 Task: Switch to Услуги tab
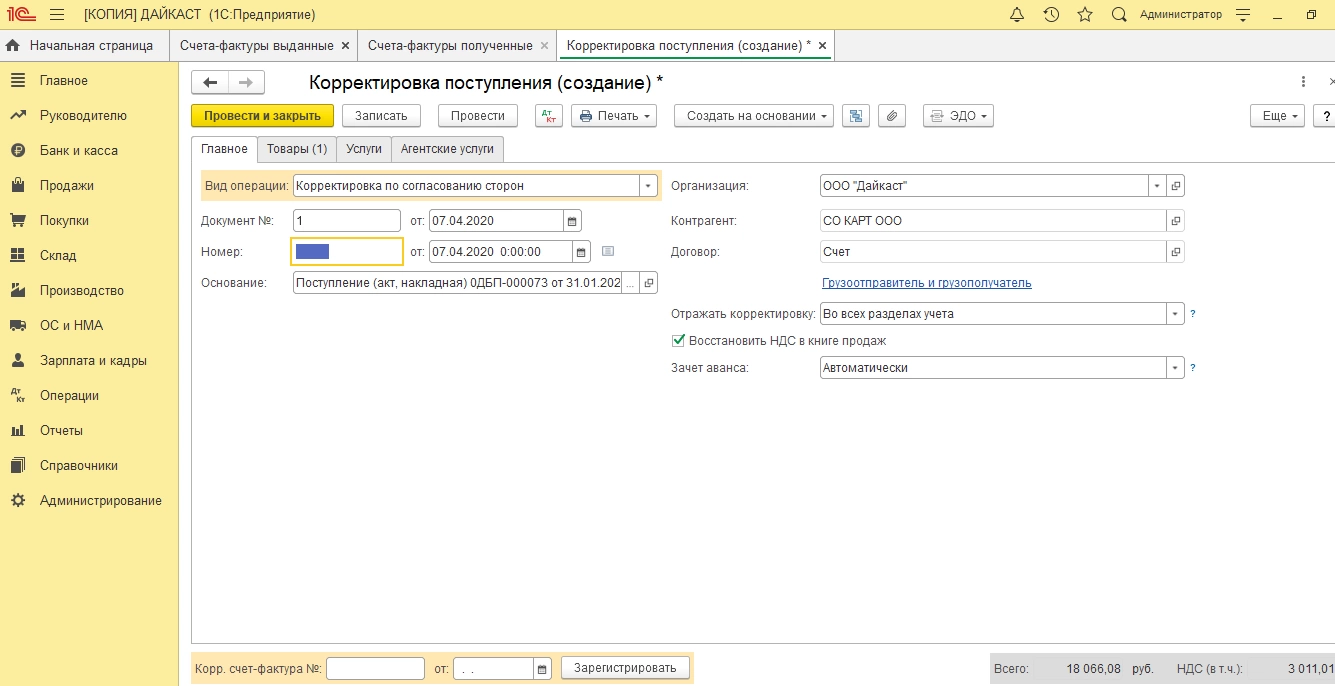[364, 149]
